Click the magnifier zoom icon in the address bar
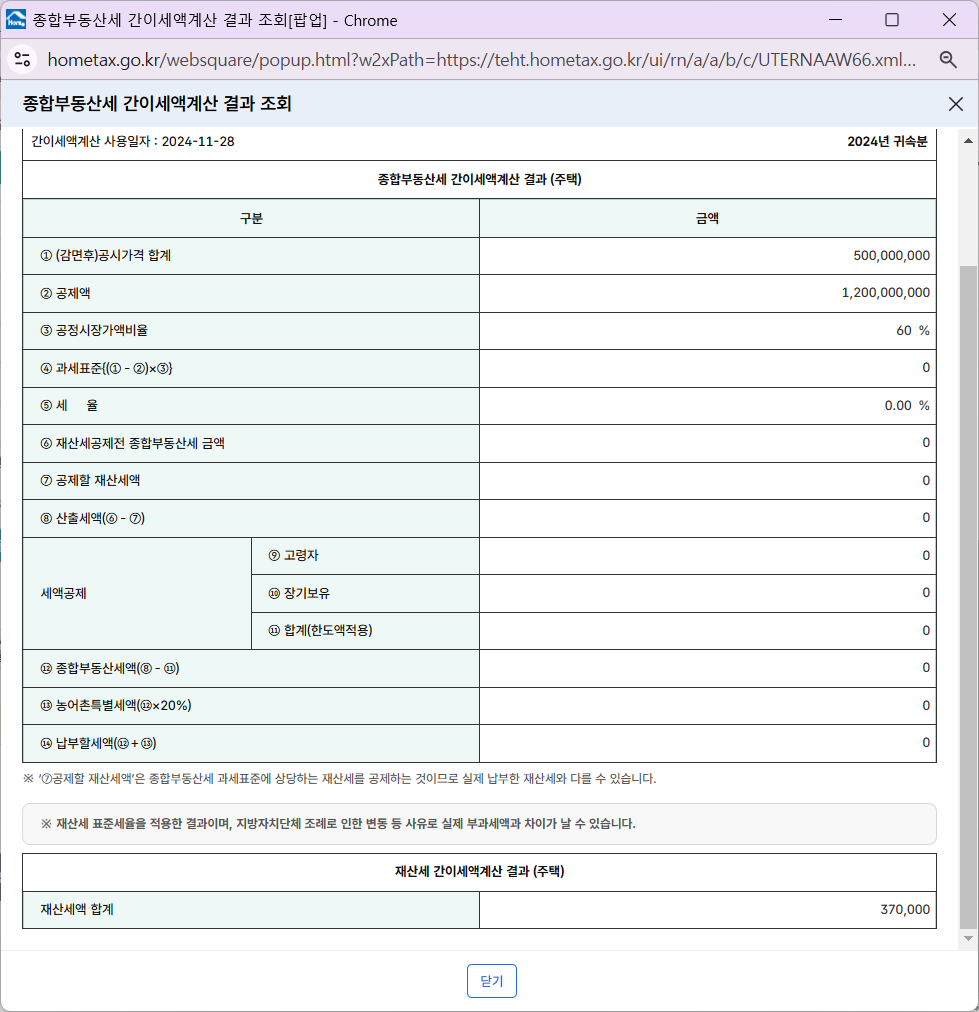Viewport: 979px width, 1012px height. point(948,60)
